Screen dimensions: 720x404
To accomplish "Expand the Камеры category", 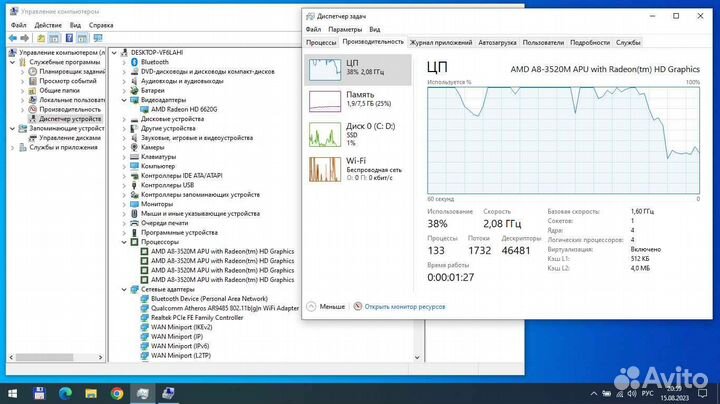I will [x=124, y=147].
